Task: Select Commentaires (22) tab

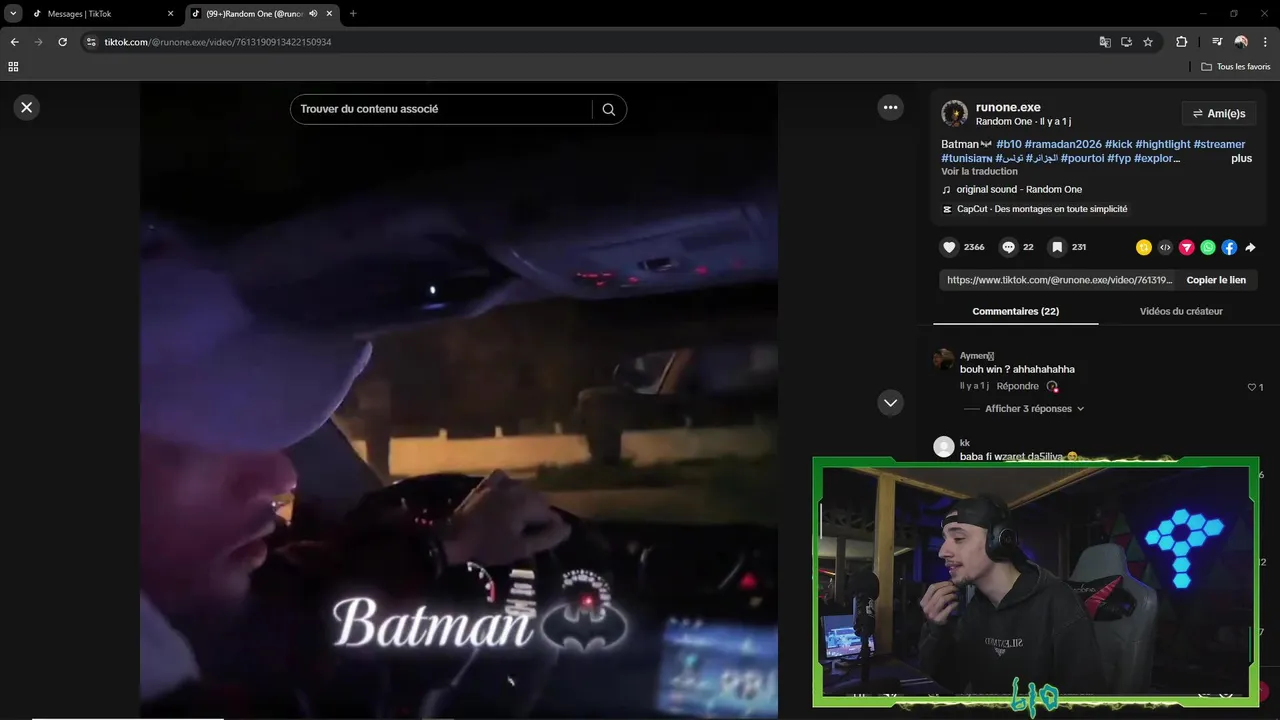Action: [x=1015, y=311]
